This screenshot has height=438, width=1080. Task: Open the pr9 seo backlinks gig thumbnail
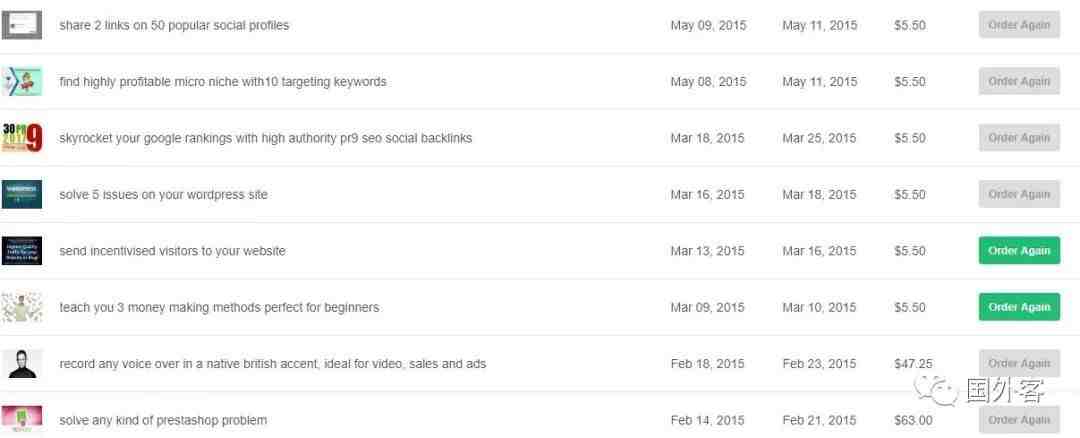point(21,138)
